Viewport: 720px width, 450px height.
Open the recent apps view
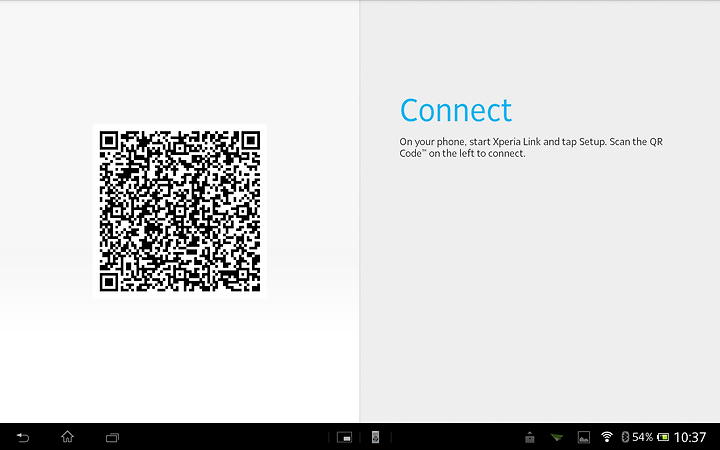click(112, 438)
